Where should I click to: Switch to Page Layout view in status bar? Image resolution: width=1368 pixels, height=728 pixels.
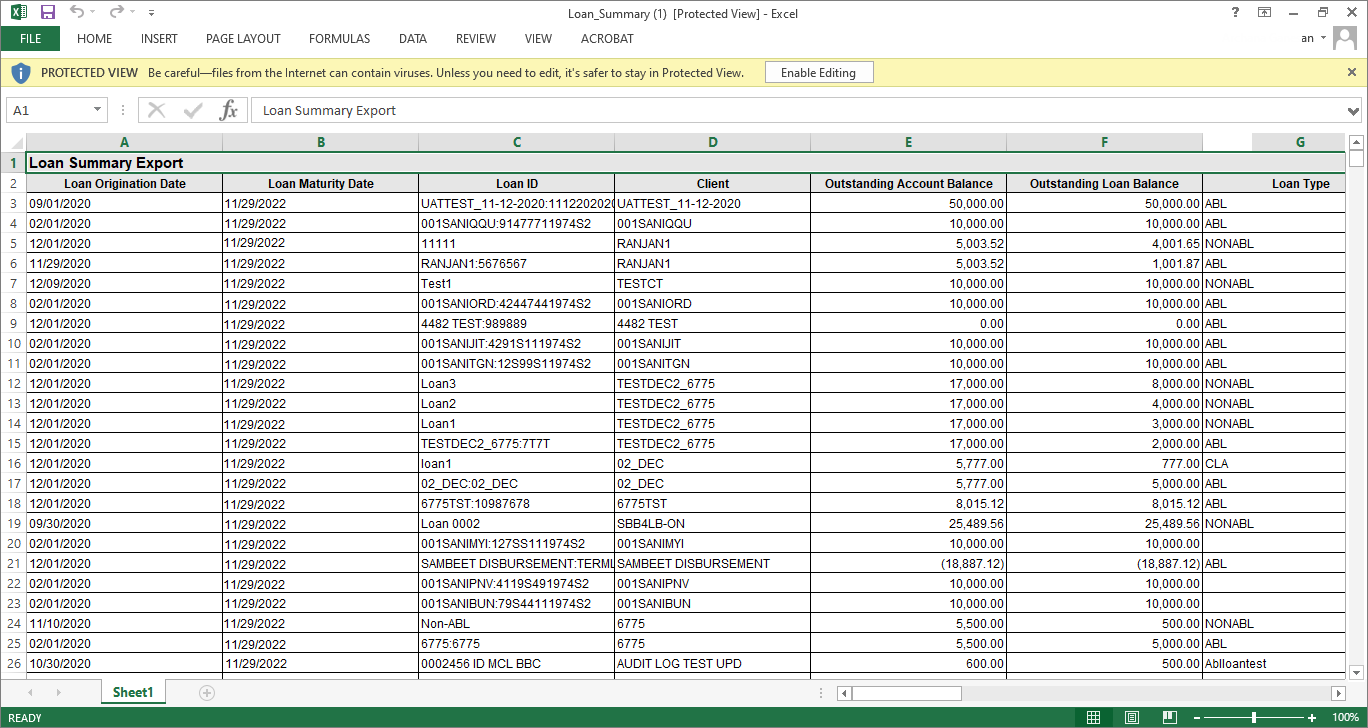pos(1131,717)
